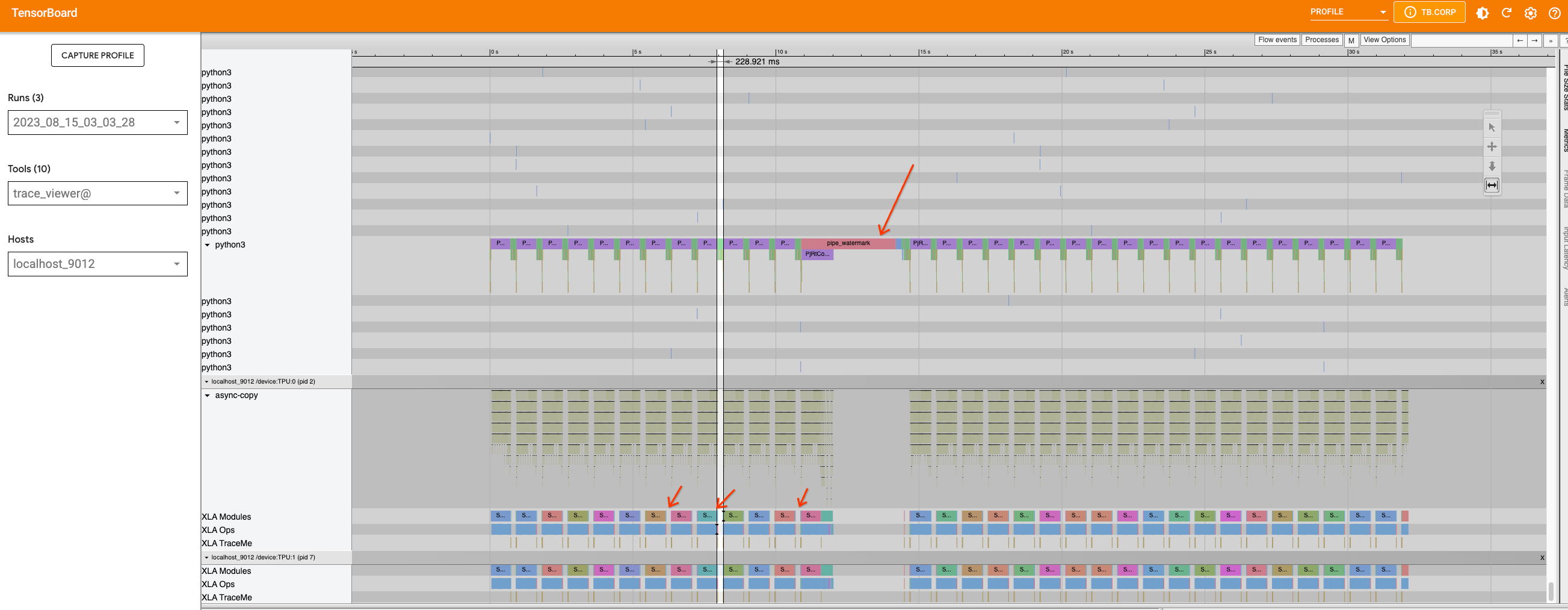Choose the zoom tool with vertical arrows

[1492, 166]
